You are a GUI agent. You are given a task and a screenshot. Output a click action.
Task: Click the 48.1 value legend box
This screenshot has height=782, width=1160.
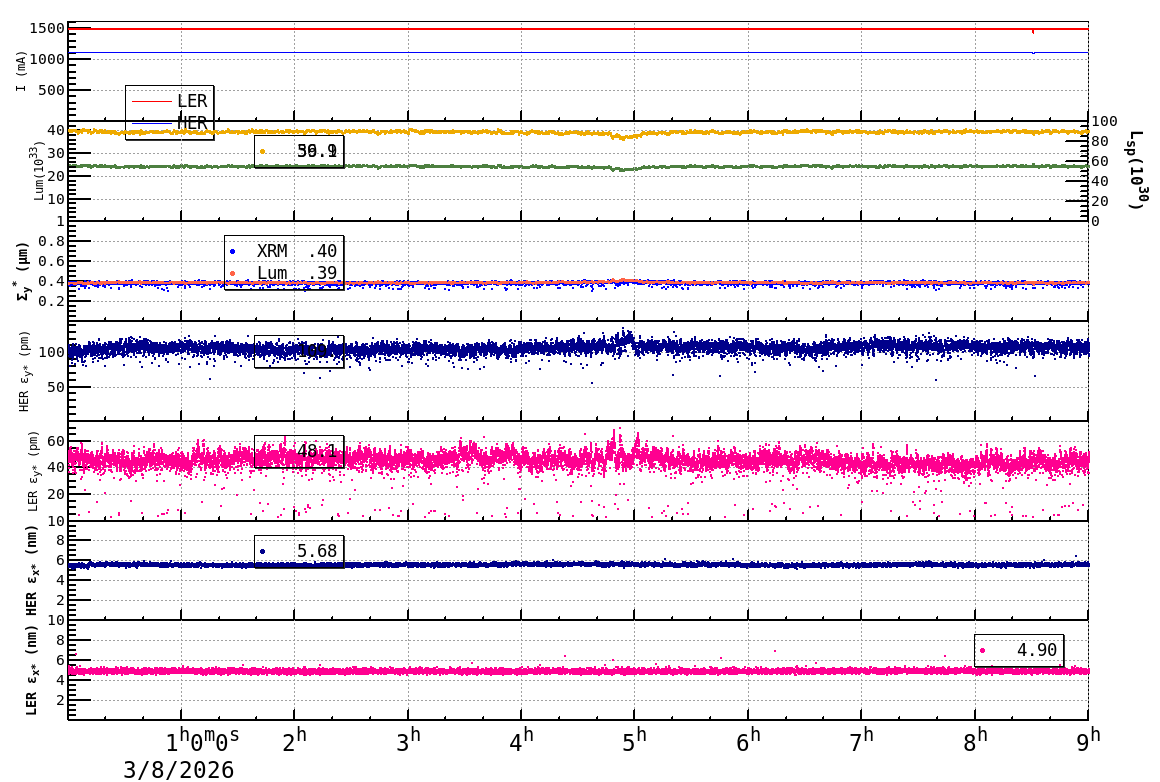point(299,451)
